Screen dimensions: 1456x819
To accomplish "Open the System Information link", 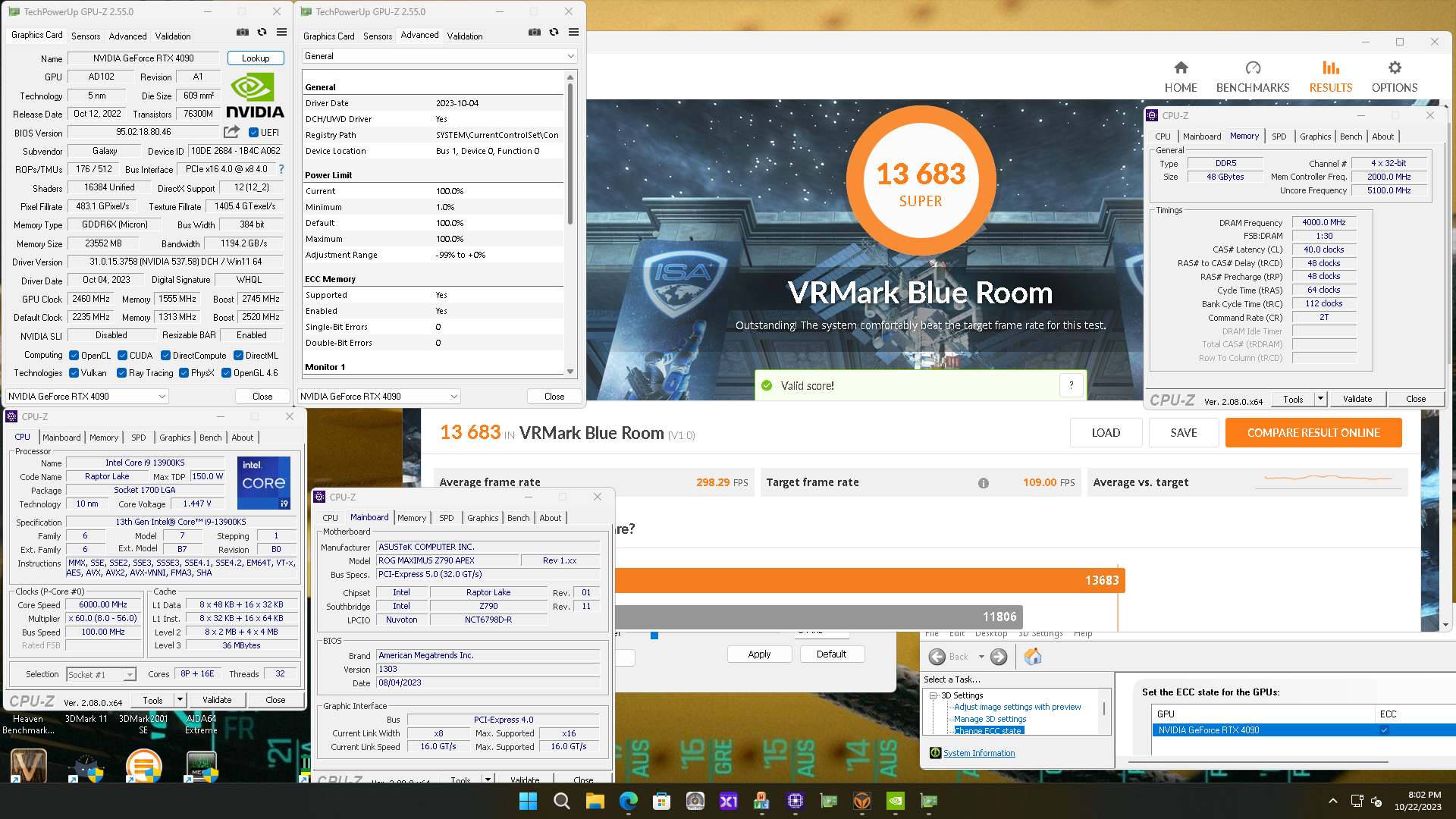I will (x=979, y=753).
